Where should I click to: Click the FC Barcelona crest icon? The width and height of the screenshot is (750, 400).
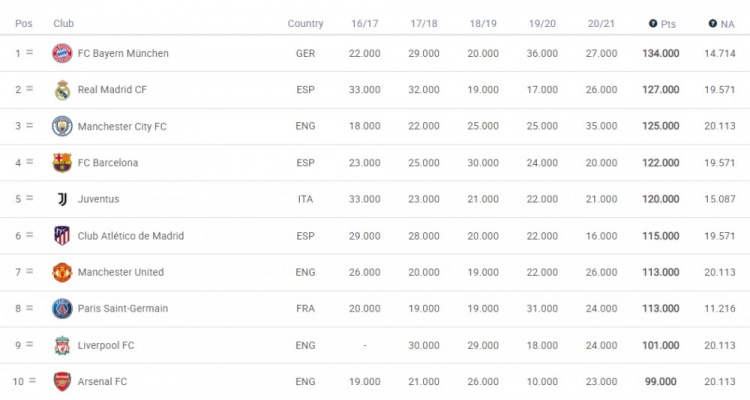(62, 163)
